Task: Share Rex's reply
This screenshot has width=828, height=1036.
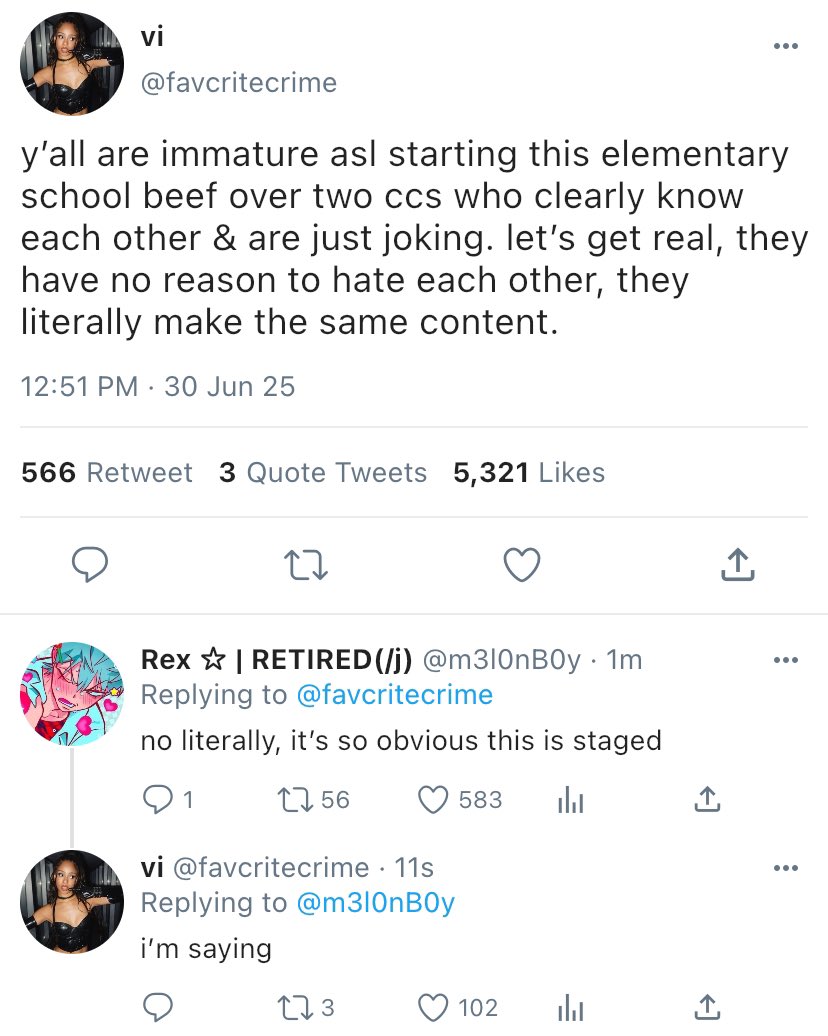Action: pyautogui.click(x=706, y=799)
